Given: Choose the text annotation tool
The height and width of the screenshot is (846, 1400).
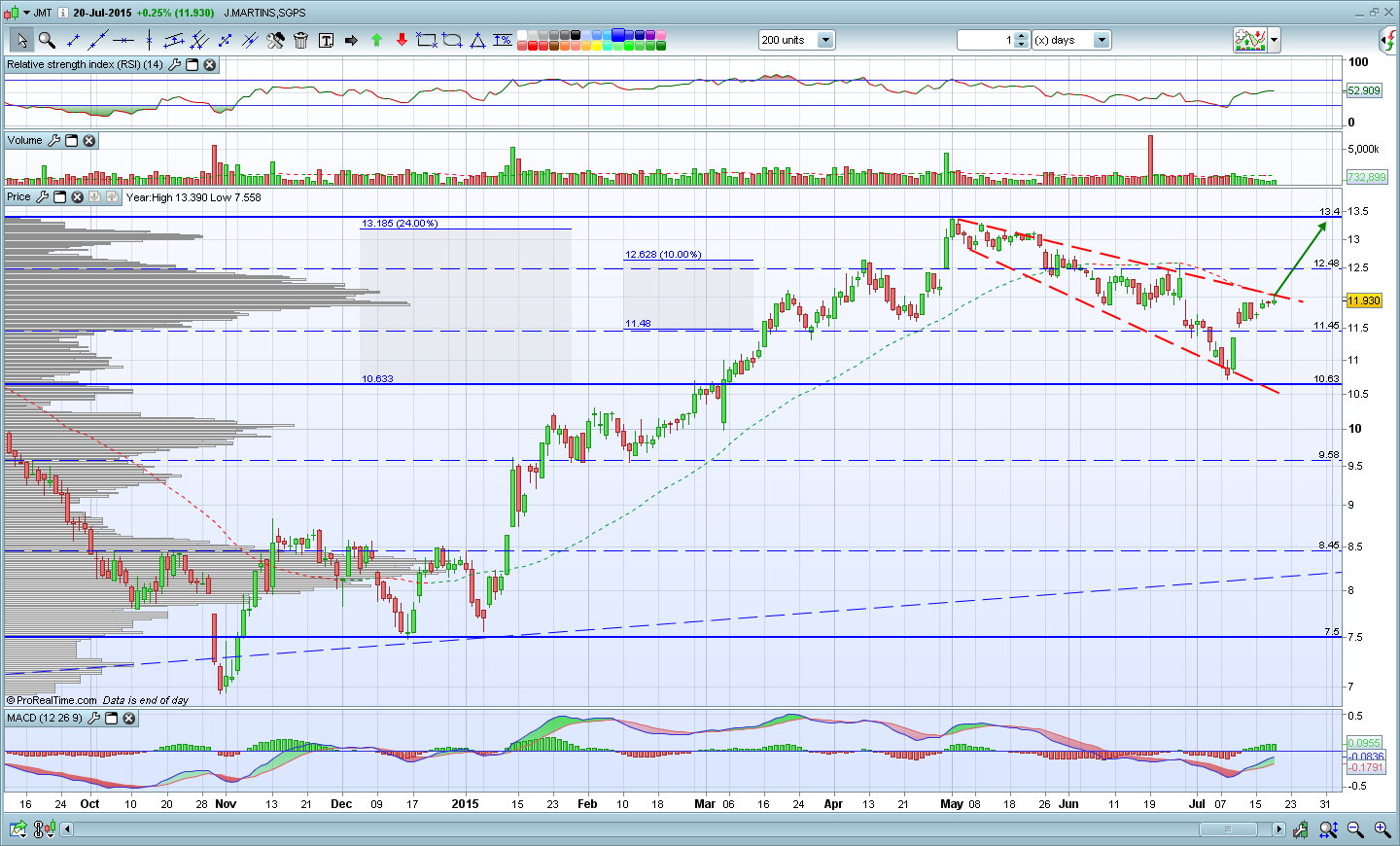Looking at the screenshot, I should (326, 40).
